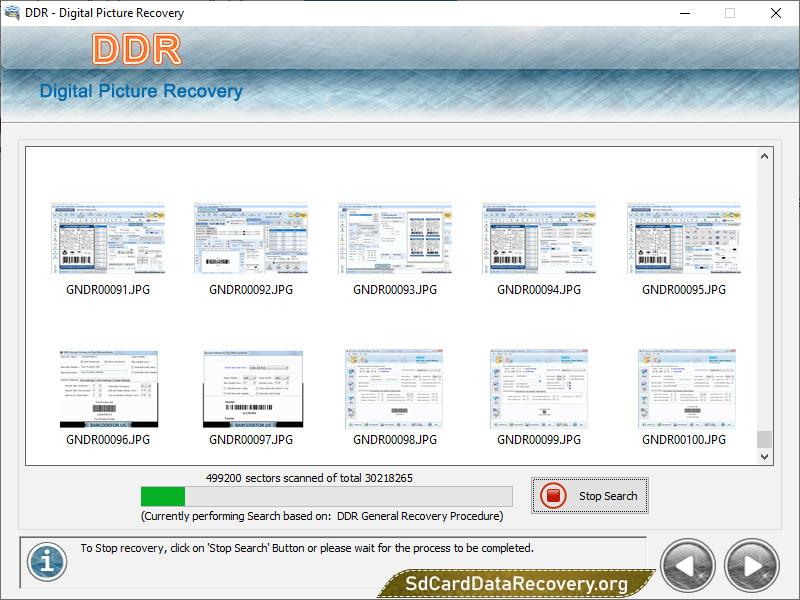Minimize the DDR window

(684, 13)
